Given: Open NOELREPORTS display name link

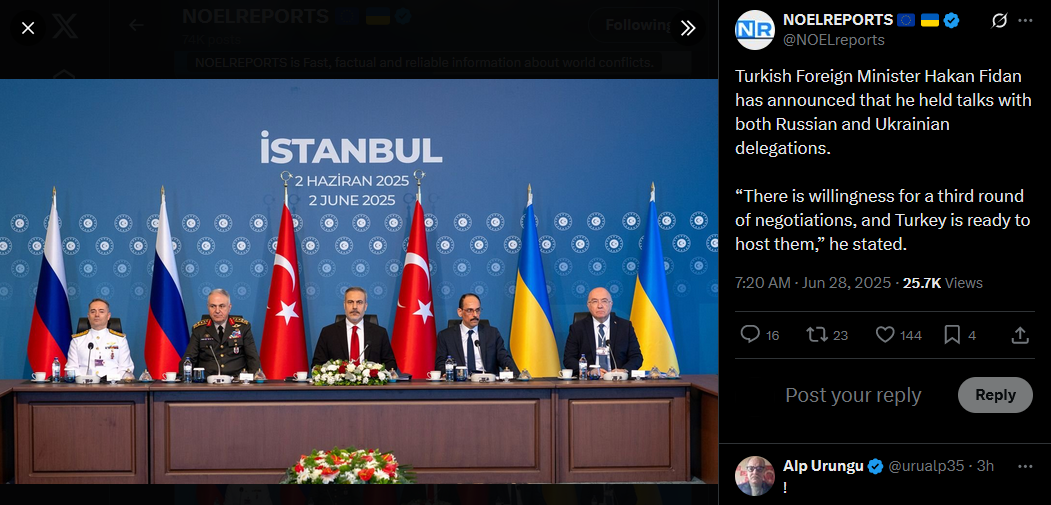Looking at the screenshot, I should (x=838, y=20).
